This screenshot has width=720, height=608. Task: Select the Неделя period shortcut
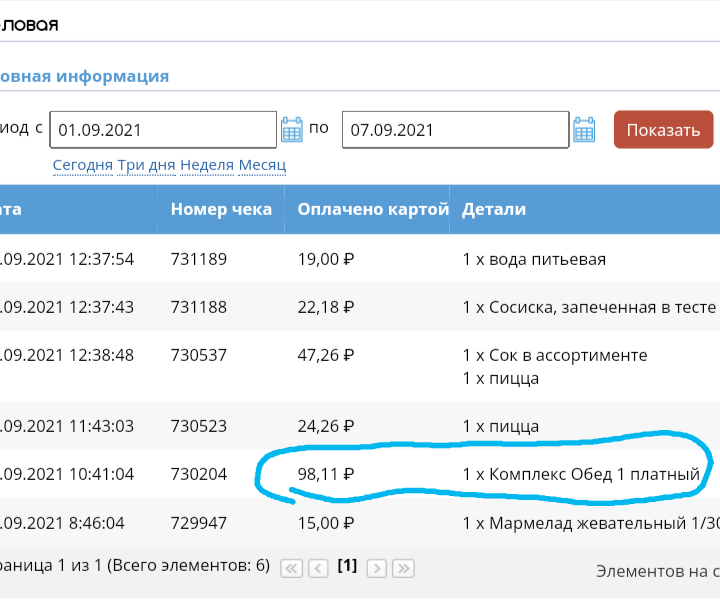tap(207, 165)
